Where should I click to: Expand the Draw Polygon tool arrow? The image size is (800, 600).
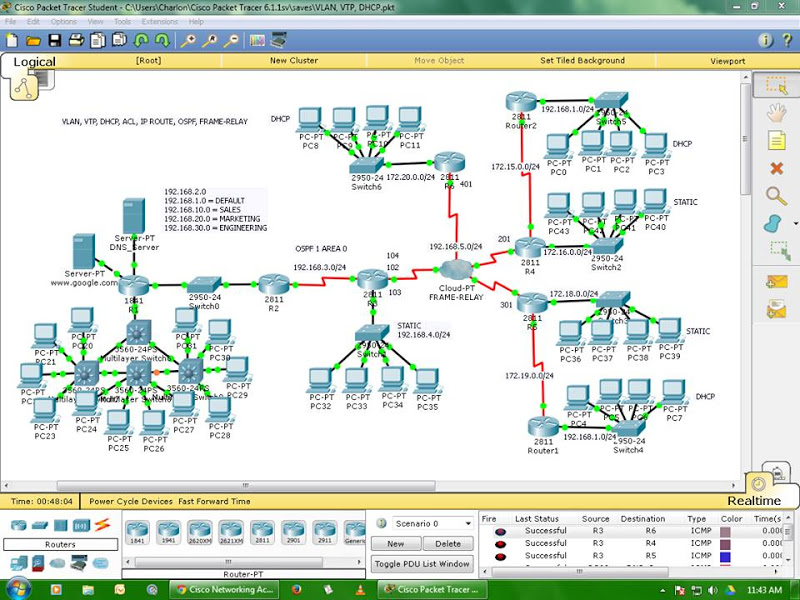click(x=795, y=223)
